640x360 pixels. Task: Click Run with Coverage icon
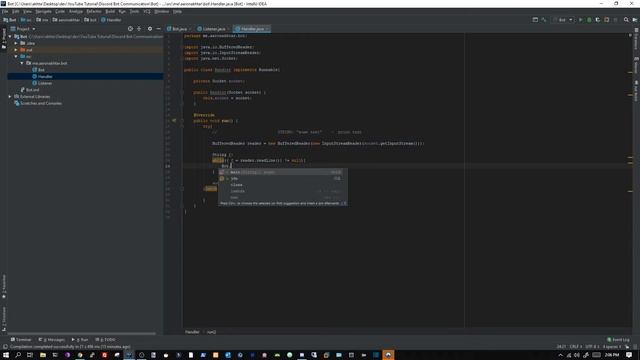(598, 20)
